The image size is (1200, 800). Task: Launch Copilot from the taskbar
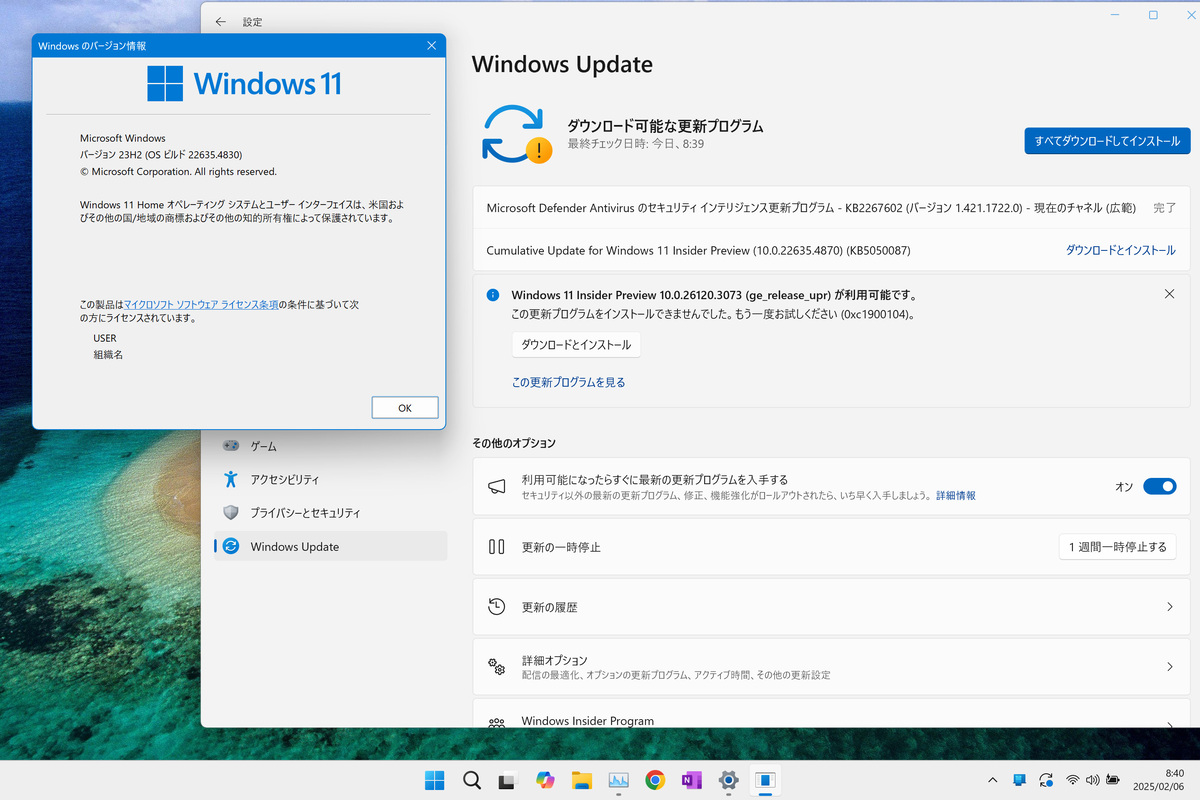[545, 780]
